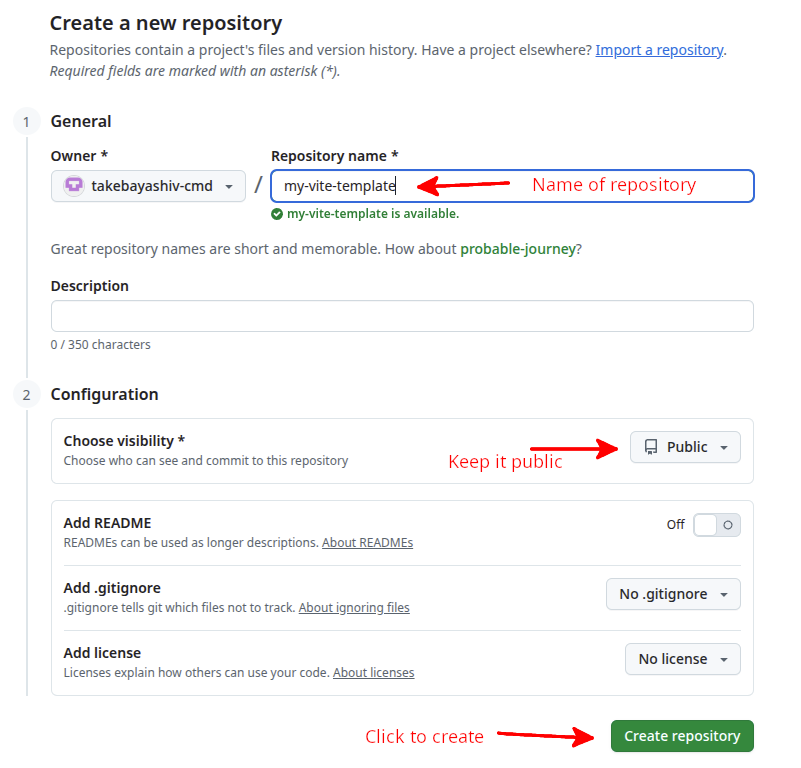The width and height of the screenshot is (801, 768).
Task: Open the About licenses link
Action: 373,672
